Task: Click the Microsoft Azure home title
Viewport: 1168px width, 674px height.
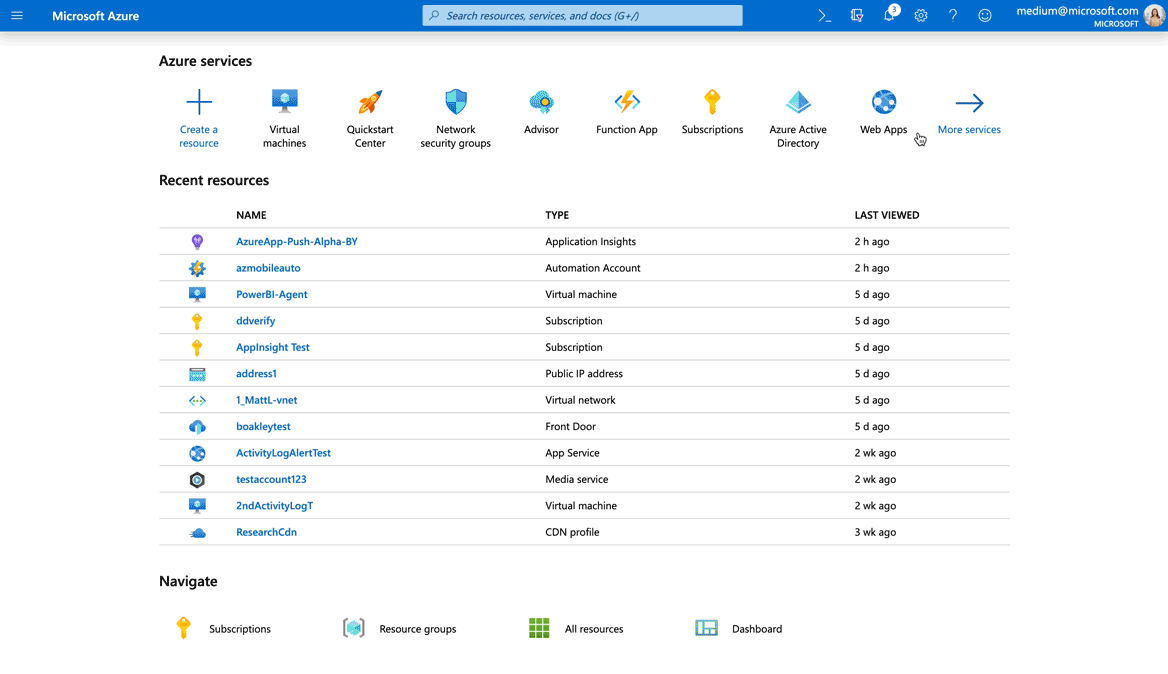Action: (x=95, y=16)
